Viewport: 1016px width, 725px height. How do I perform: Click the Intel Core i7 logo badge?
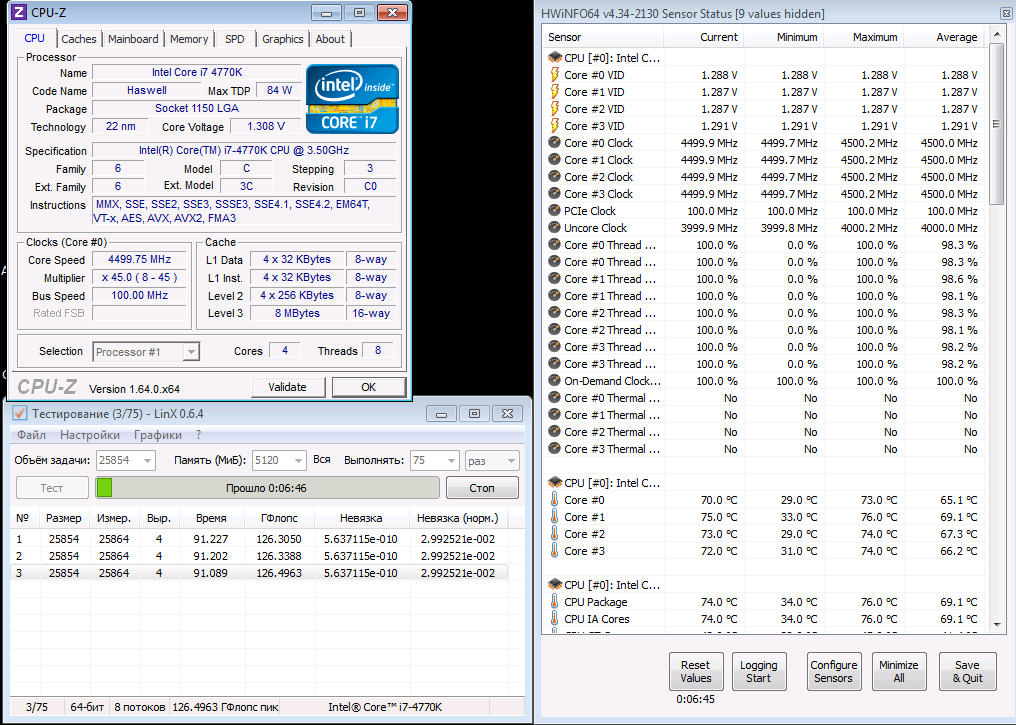point(352,99)
